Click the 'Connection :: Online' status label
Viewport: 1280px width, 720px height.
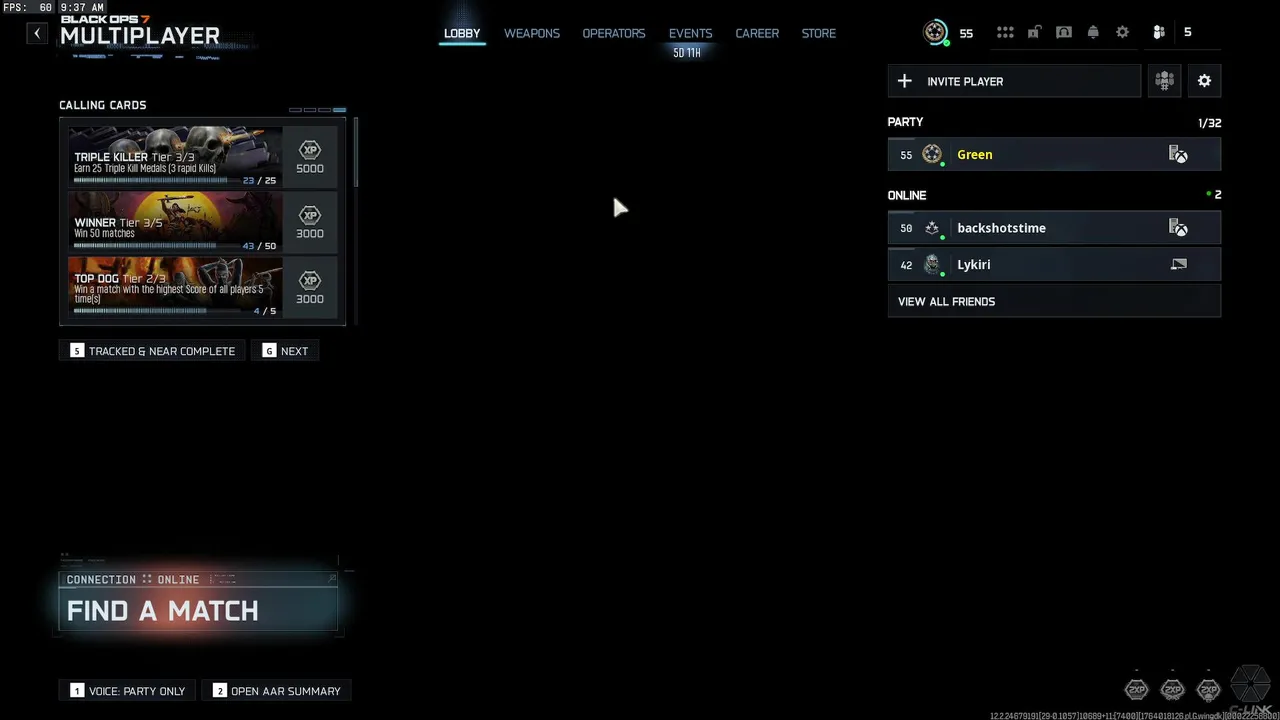133,579
